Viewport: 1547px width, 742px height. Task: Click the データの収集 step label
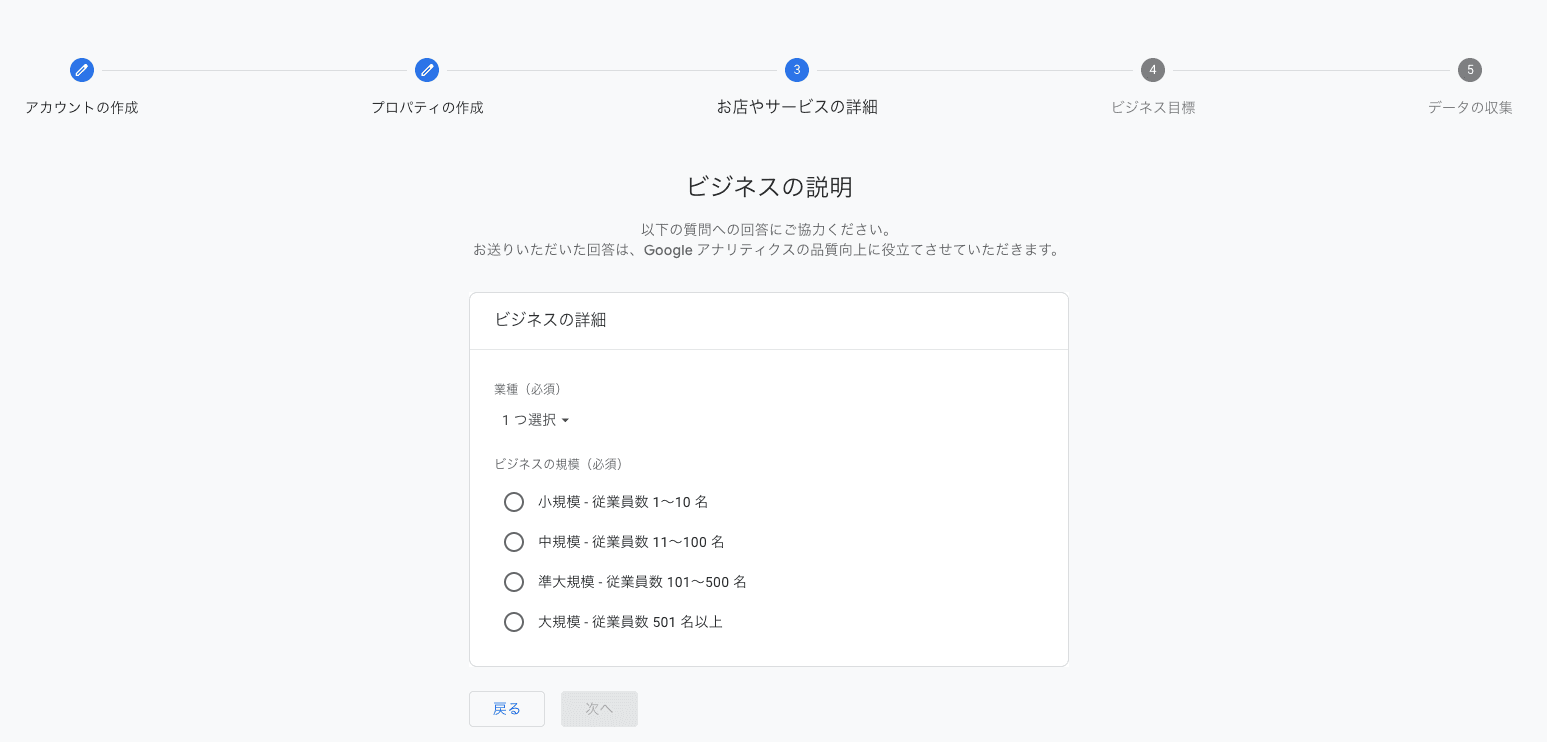coord(1470,107)
